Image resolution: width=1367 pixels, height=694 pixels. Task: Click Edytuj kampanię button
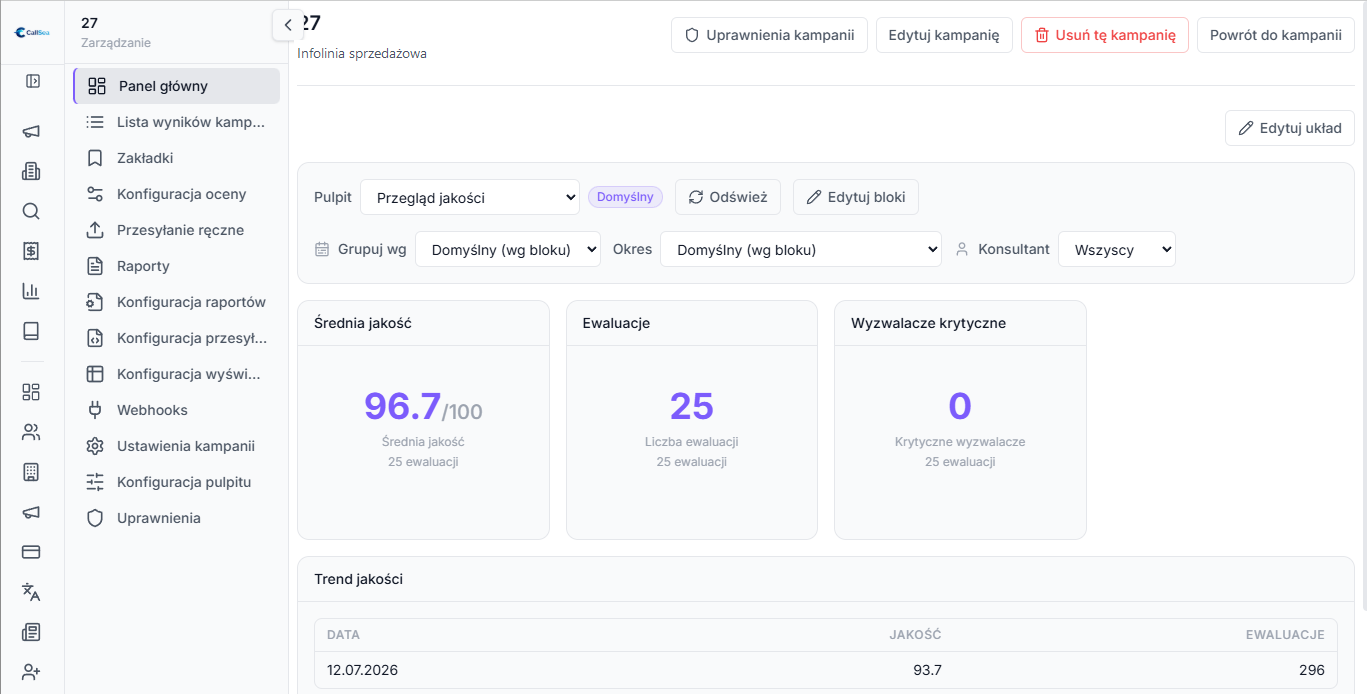coord(944,35)
